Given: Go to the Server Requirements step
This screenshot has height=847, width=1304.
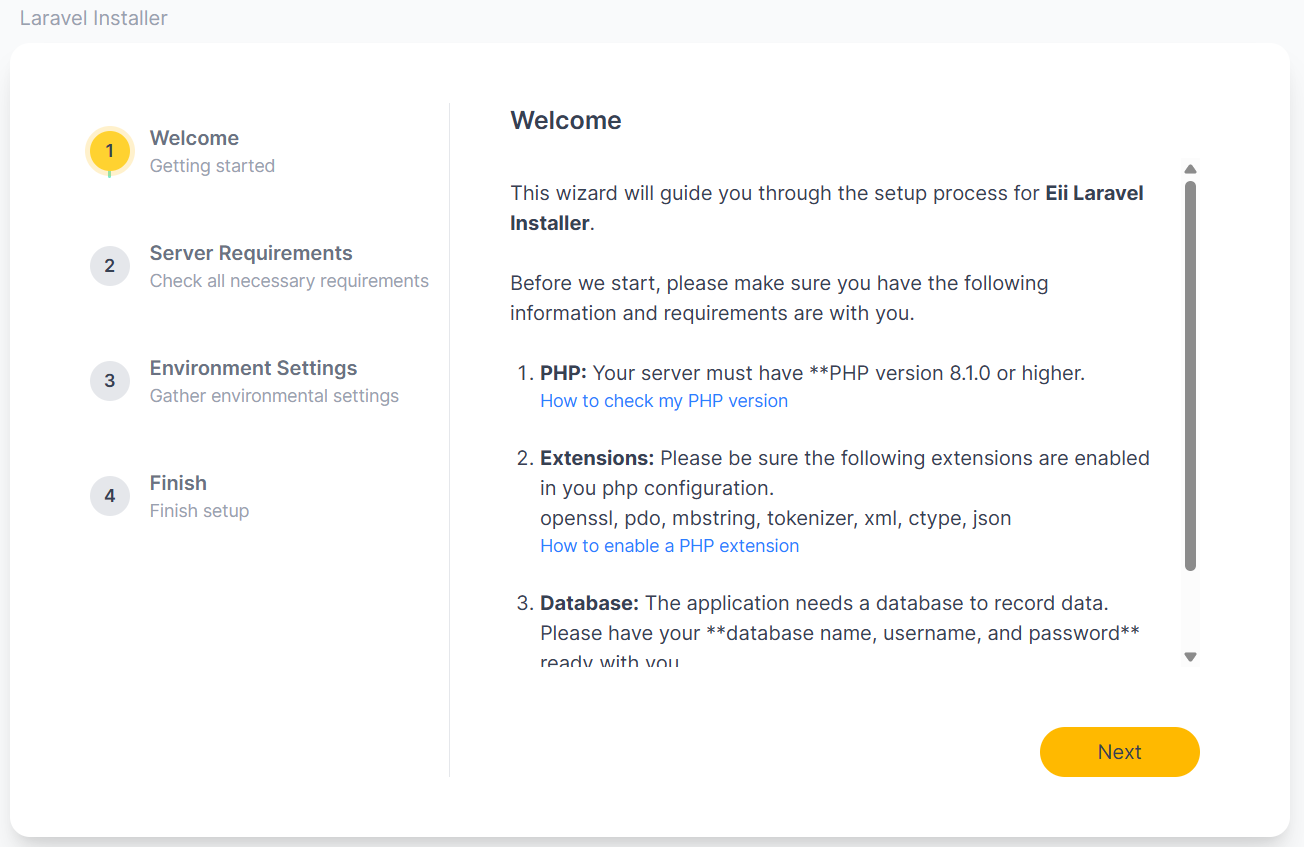Looking at the screenshot, I should (251, 253).
